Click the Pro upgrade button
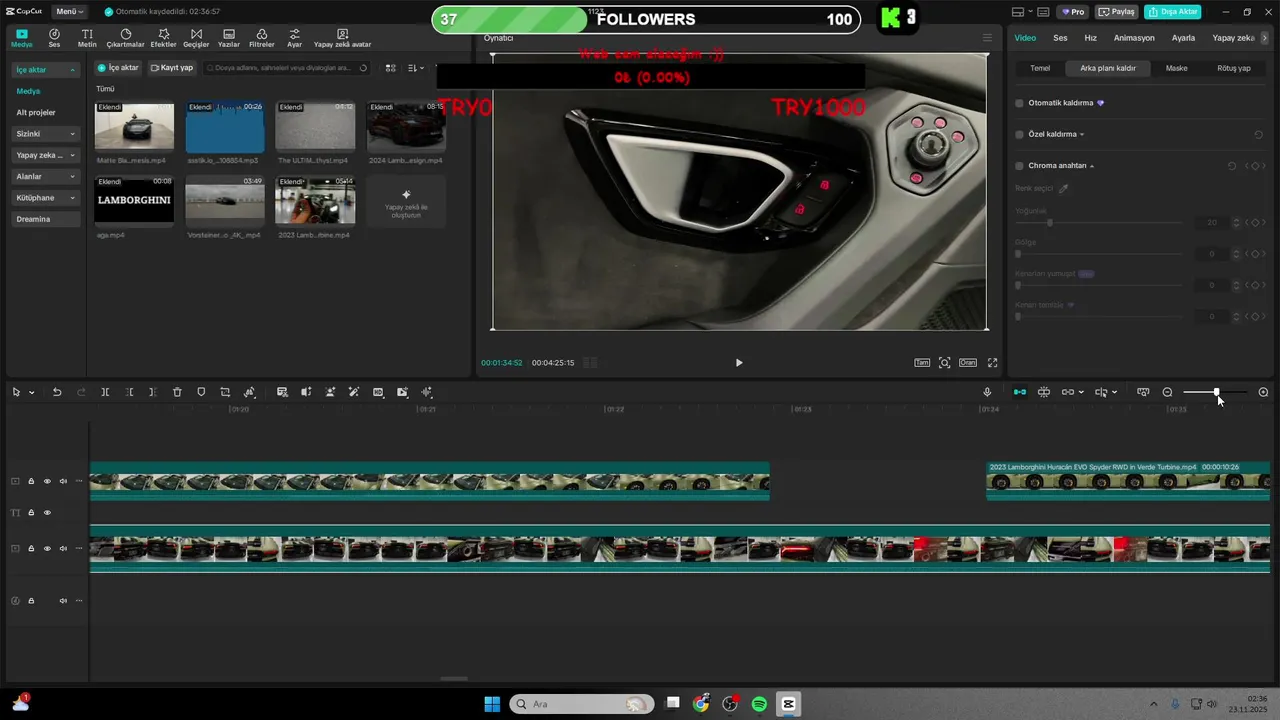 click(1074, 12)
